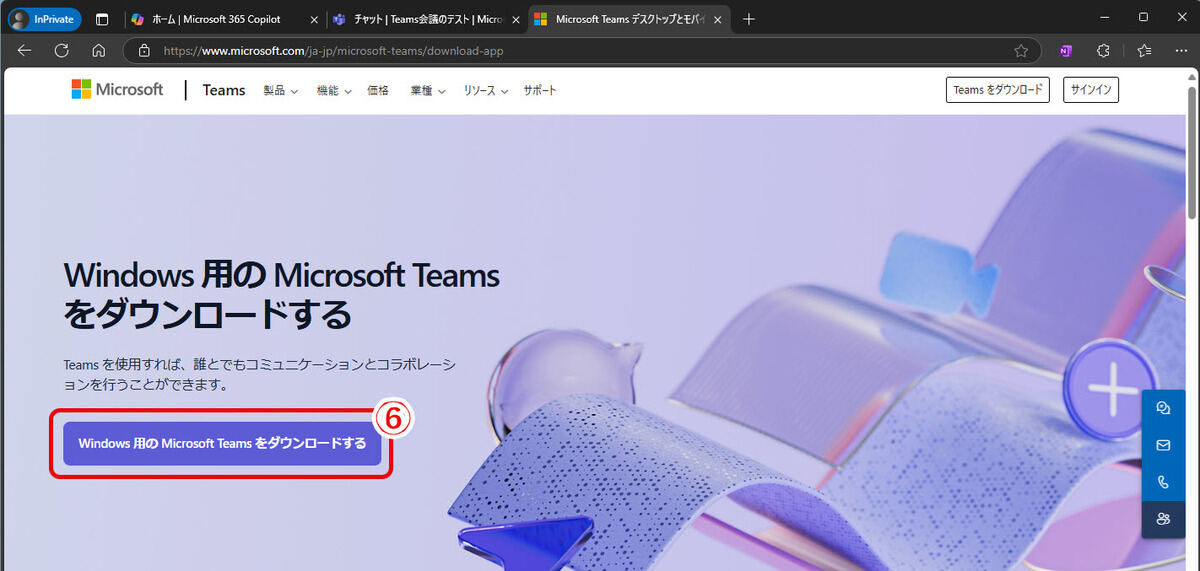Viewport: 1200px width, 571px height.
Task: Expand the 機能 dropdown menu
Action: [x=334, y=90]
